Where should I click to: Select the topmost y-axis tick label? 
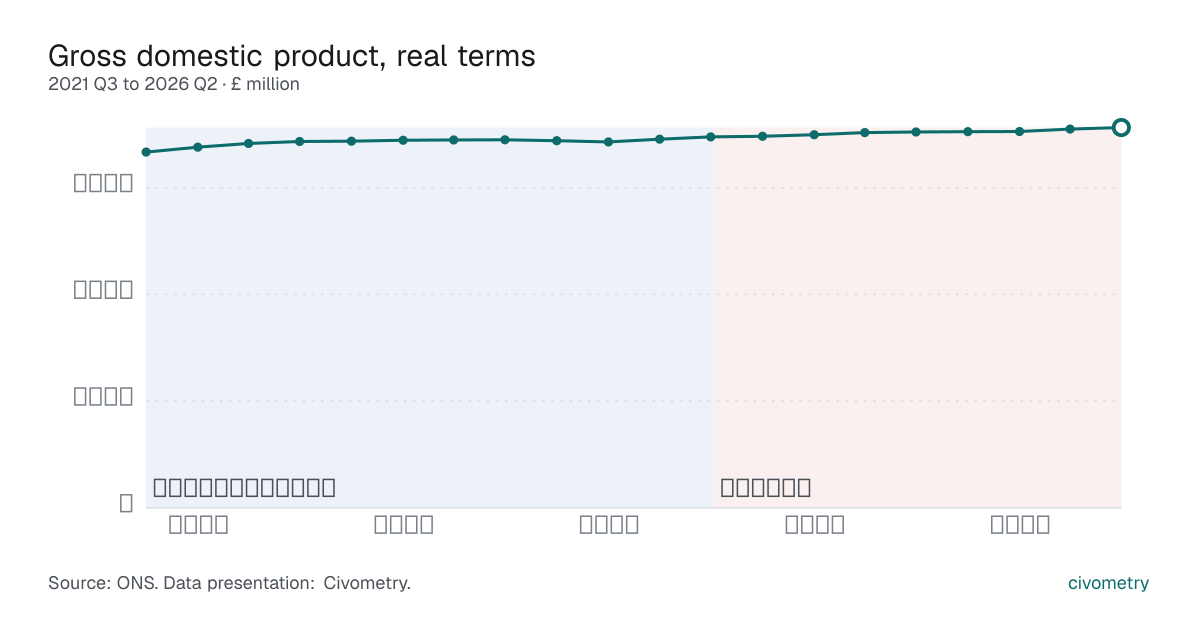tap(103, 183)
